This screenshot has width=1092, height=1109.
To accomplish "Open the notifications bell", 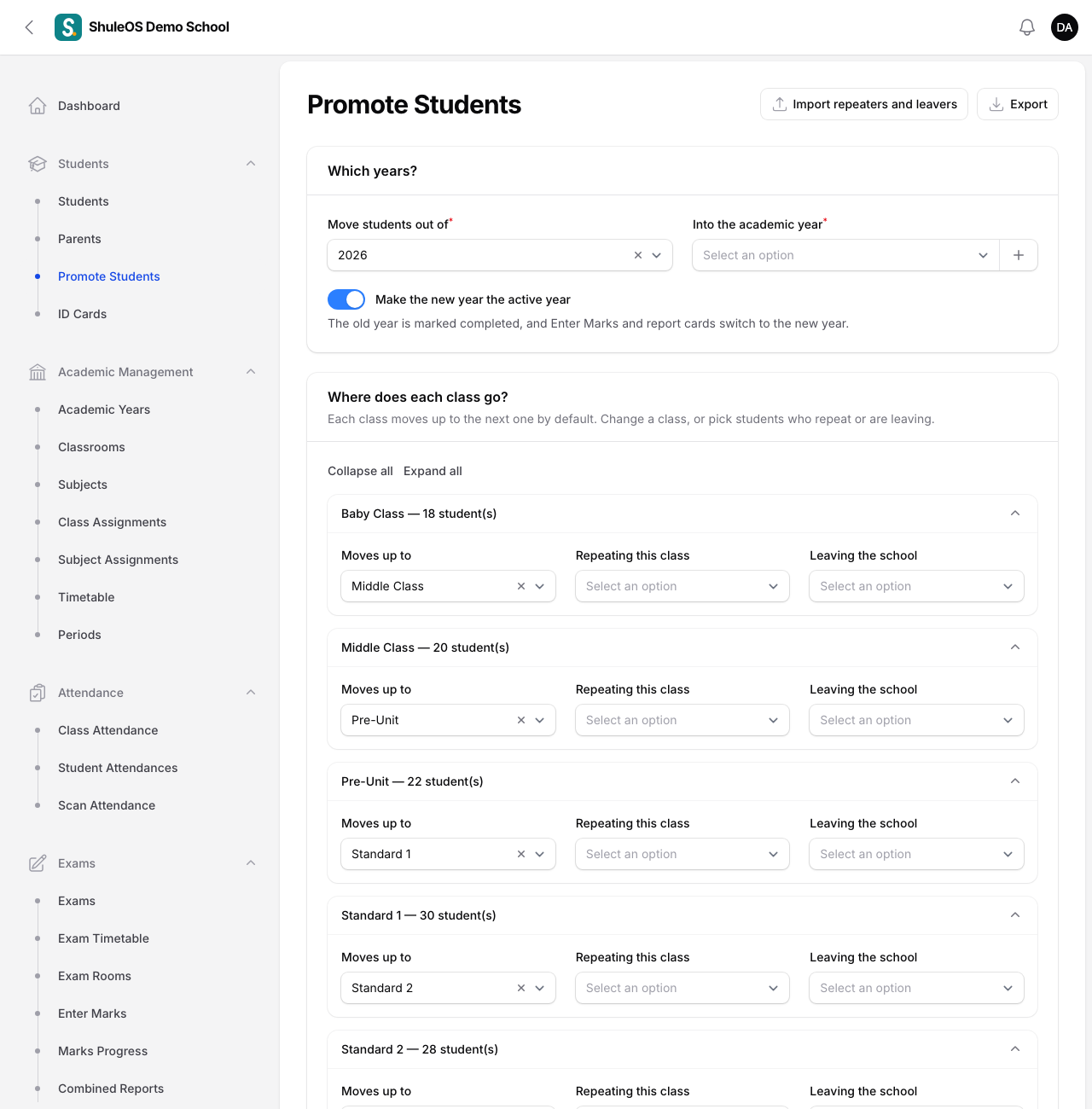I will pos(1027,27).
